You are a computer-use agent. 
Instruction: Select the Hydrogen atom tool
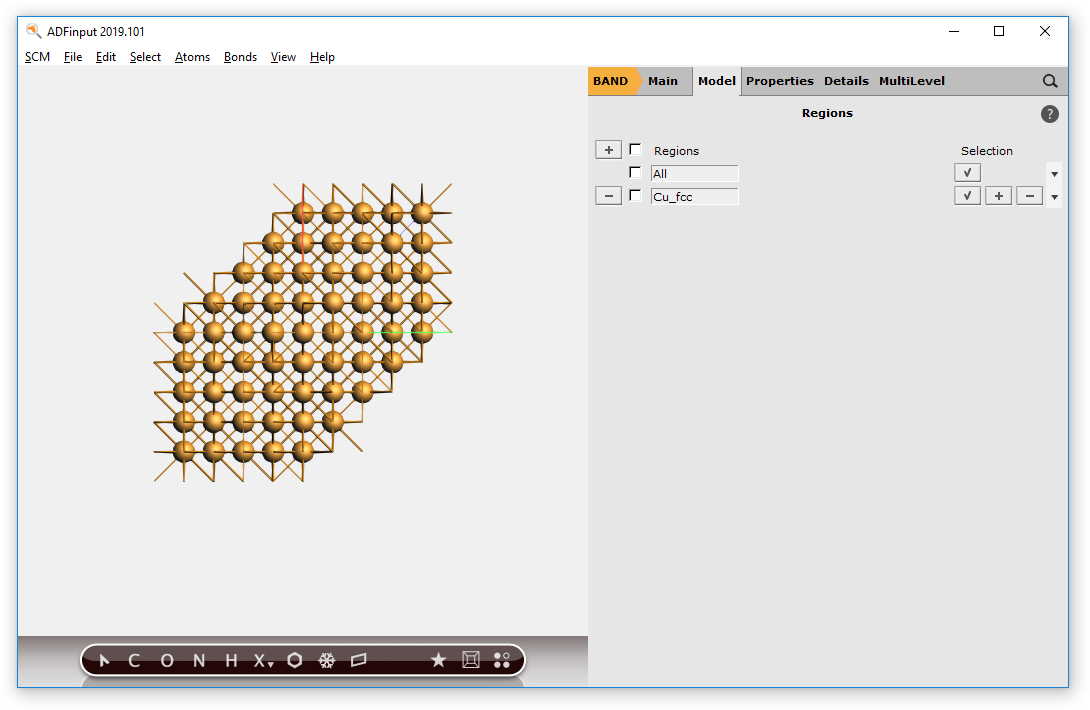coord(229,660)
